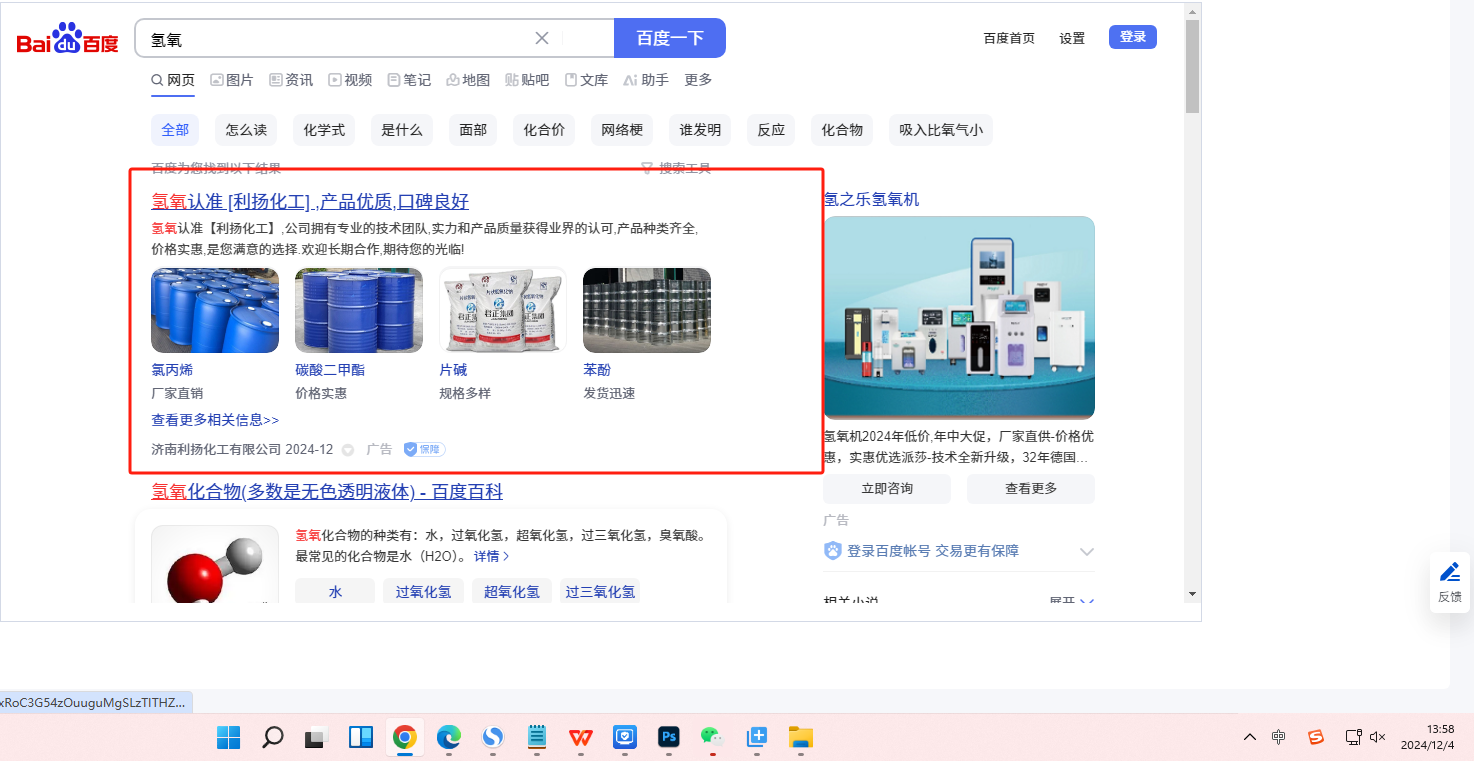Open the 碳酸二甲酯 product link
Viewport: 1474px width, 761px height.
(330, 370)
